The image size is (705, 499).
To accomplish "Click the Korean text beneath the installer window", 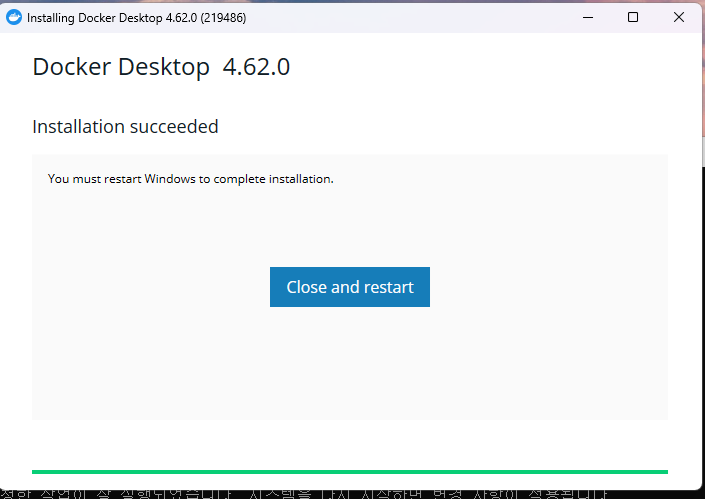I will (x=300, y=491).
